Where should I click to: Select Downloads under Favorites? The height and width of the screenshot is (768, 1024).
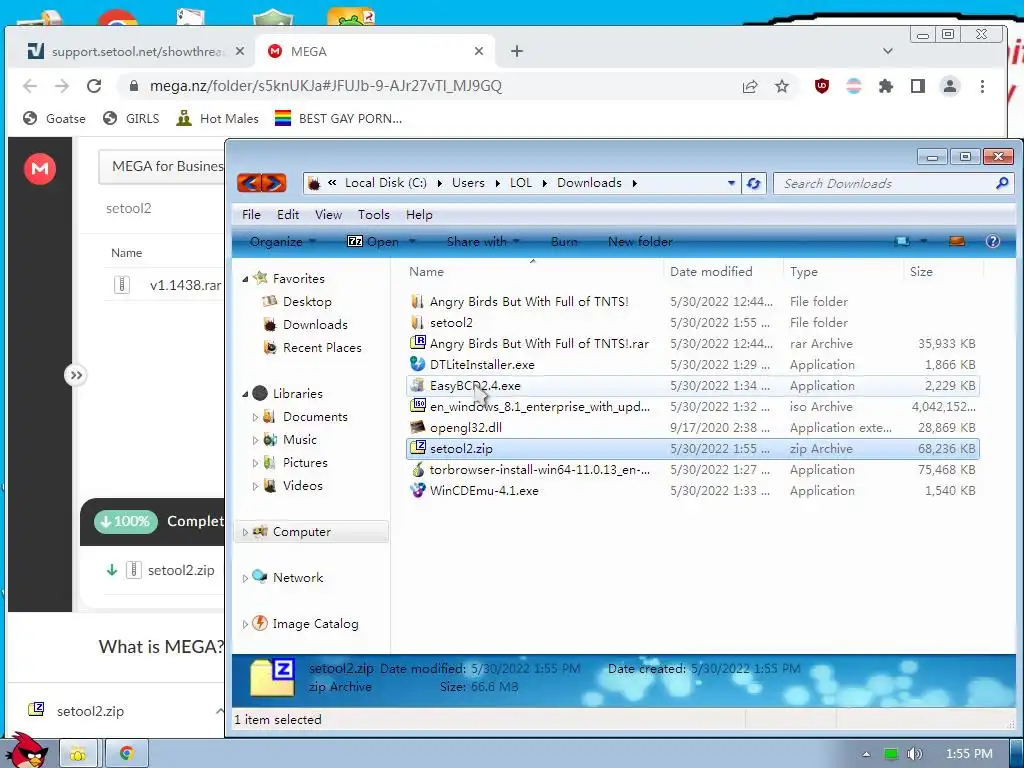315,325
